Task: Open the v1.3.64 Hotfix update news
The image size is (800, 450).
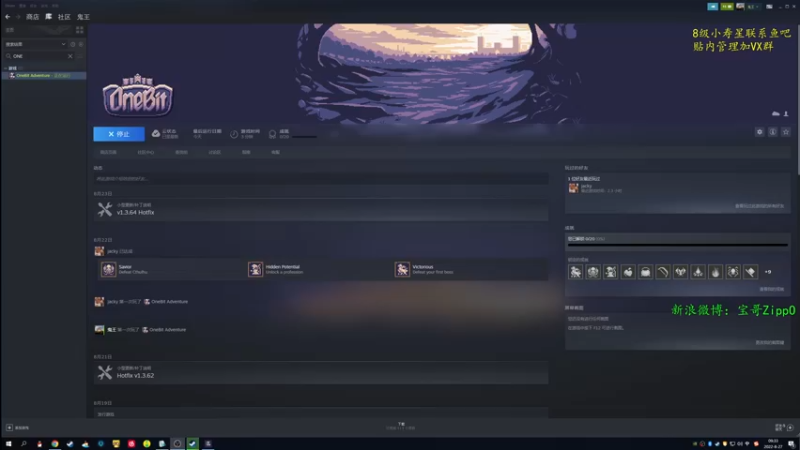Action: (321, 209)
